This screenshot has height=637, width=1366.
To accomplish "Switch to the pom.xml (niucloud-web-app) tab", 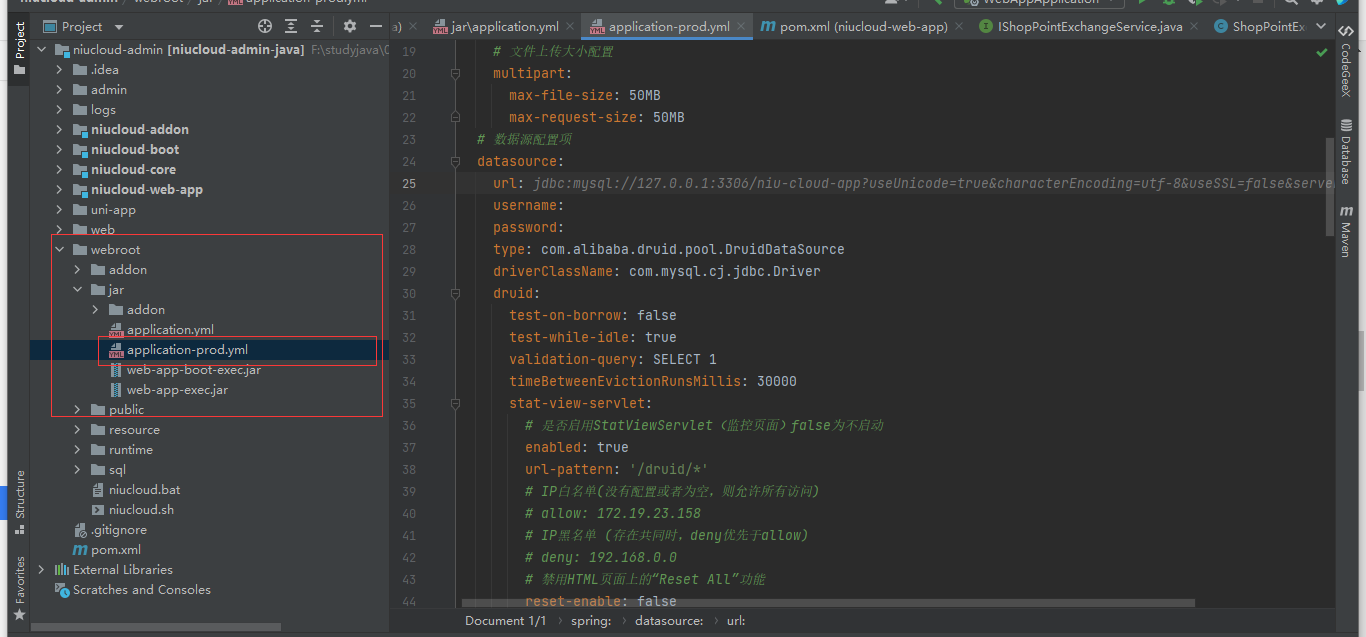I will point(854,27).
